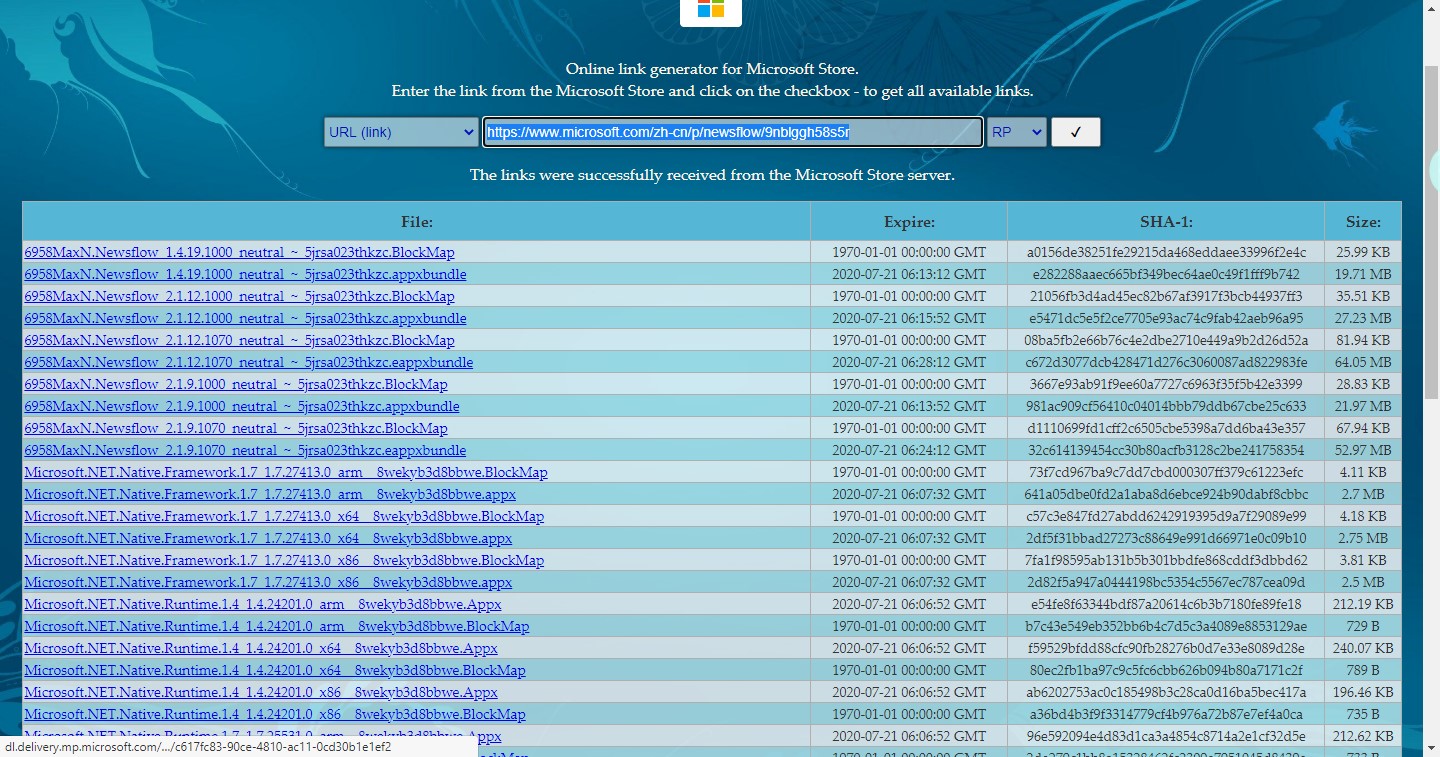Open NET.Native.Framework.1.7 x64 BlockMap link
Viewport: 1440px width, 757px height.
click(x=284, y=516)
